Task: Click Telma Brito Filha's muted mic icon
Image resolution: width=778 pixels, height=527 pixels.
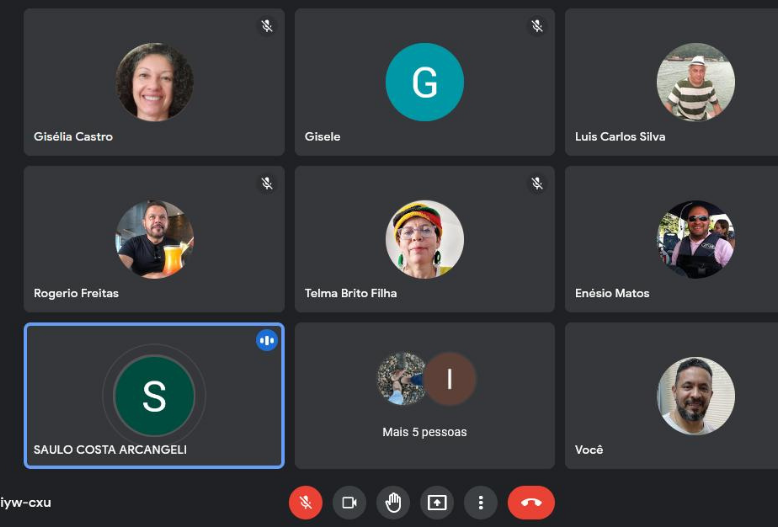Action: pos(537,183)
